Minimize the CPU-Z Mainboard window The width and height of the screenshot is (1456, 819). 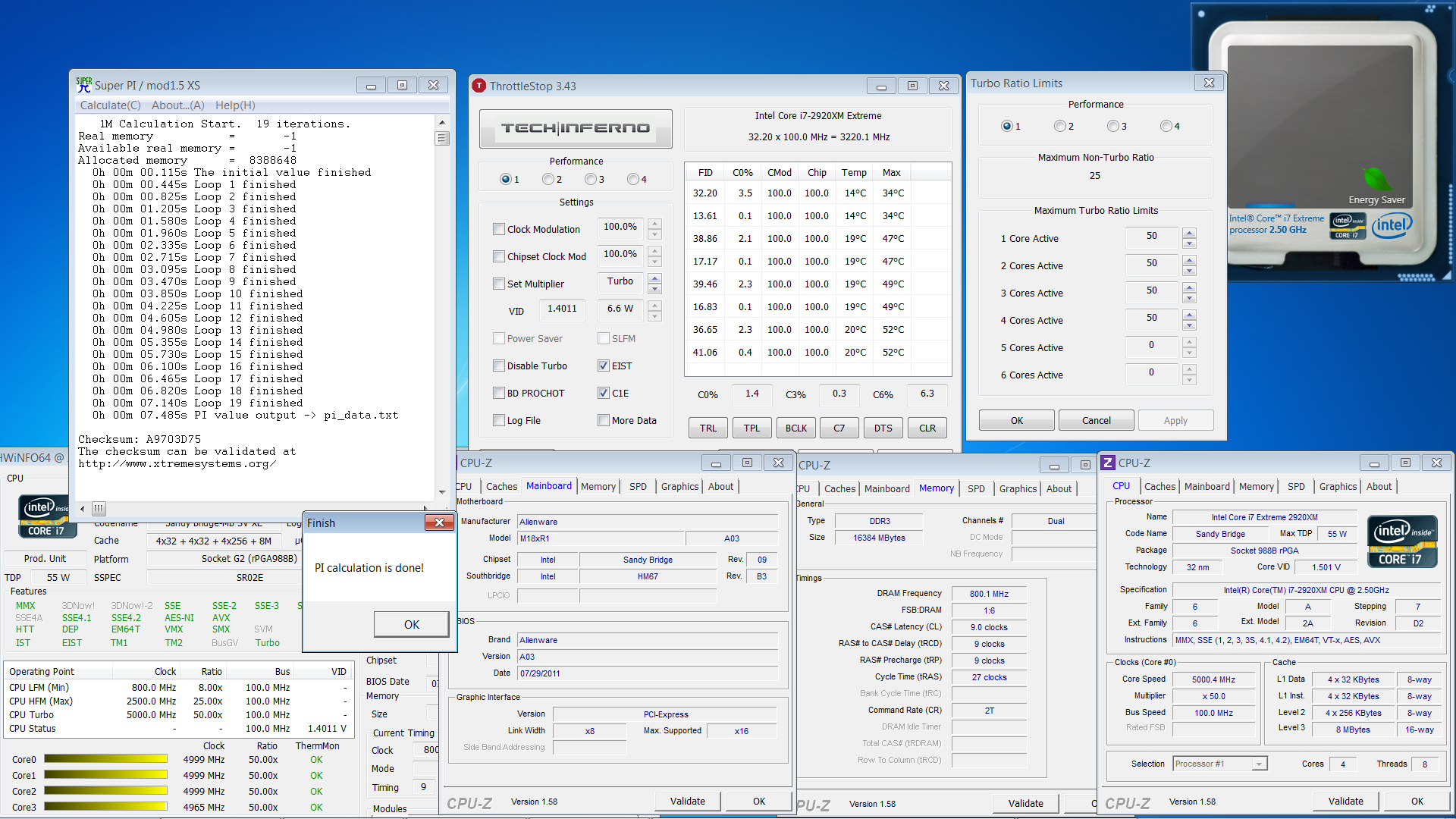(x=716, y=463)
